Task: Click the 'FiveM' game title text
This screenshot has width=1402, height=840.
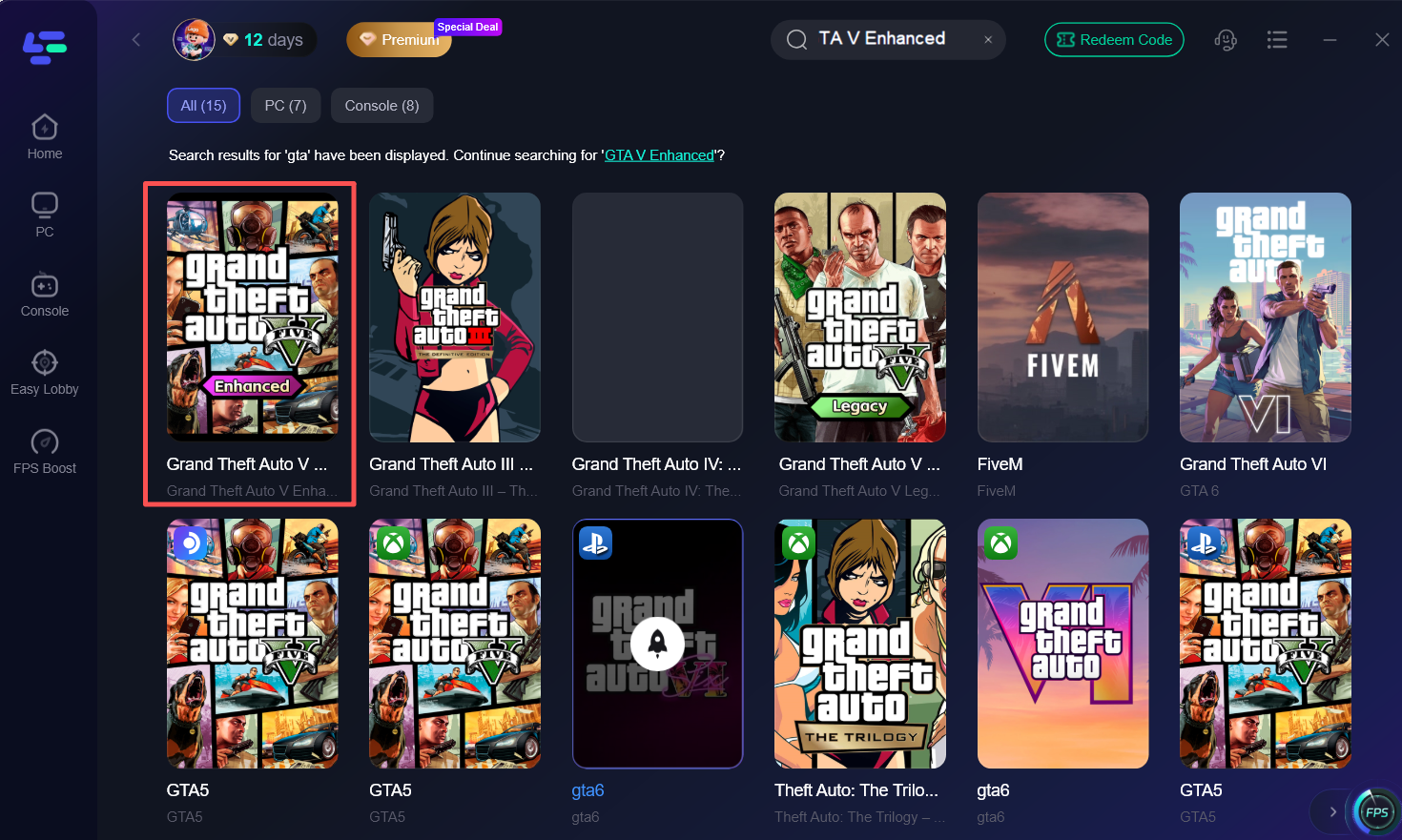Action: pos(1000,464)
